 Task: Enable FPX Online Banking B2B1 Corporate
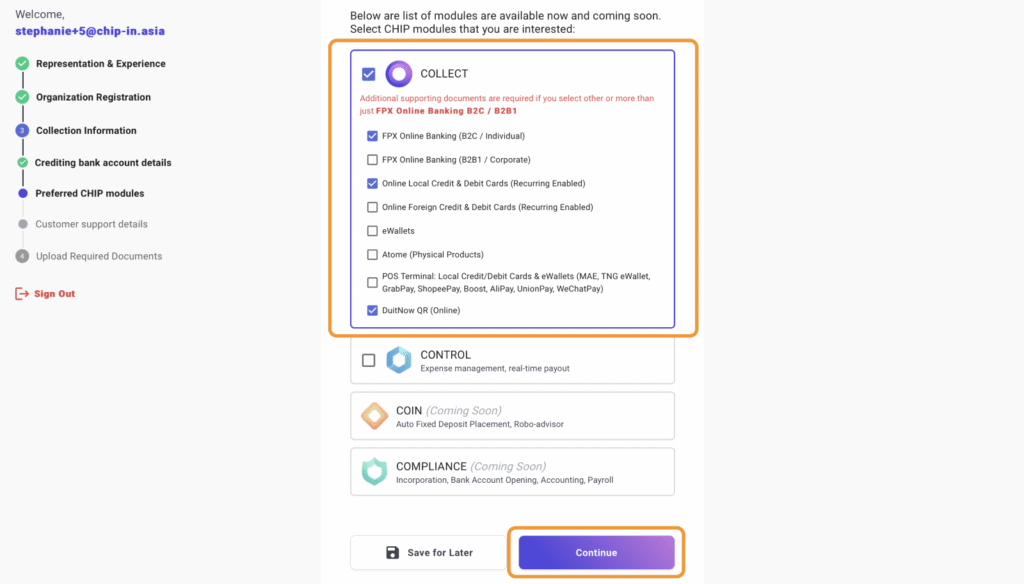372,160
